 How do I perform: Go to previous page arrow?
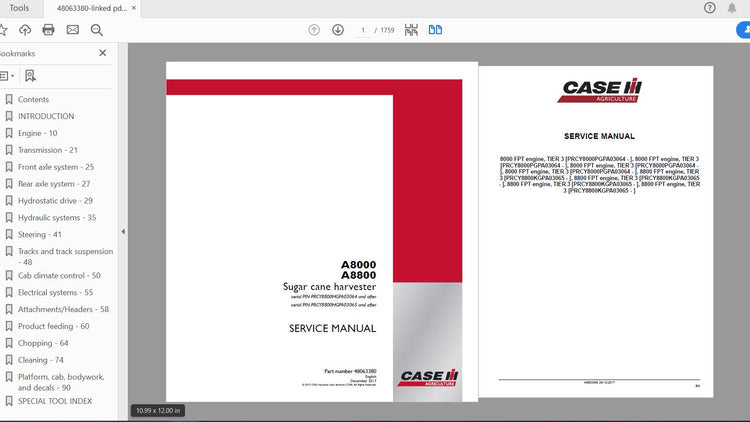point(314,30)
